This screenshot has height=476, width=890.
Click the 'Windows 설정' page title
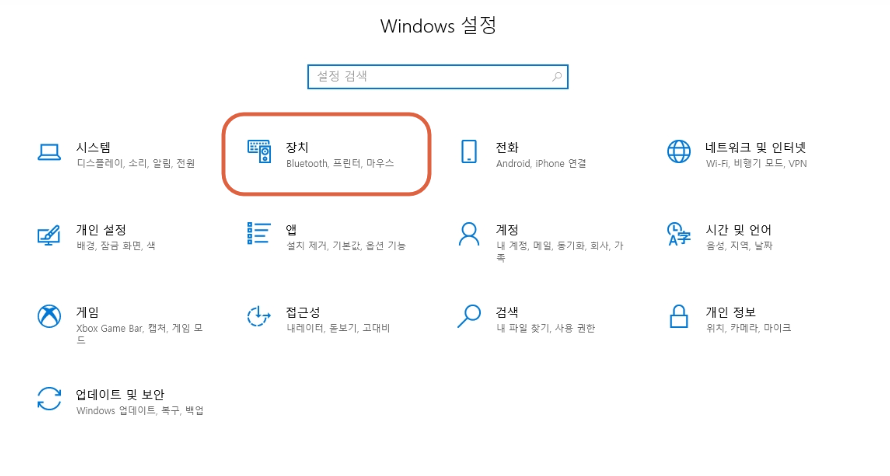438,26
